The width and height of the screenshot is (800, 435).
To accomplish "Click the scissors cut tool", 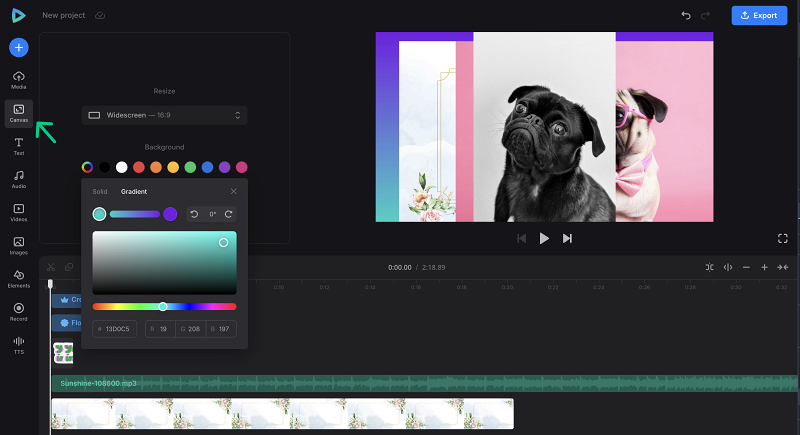I will pos(51,267).
